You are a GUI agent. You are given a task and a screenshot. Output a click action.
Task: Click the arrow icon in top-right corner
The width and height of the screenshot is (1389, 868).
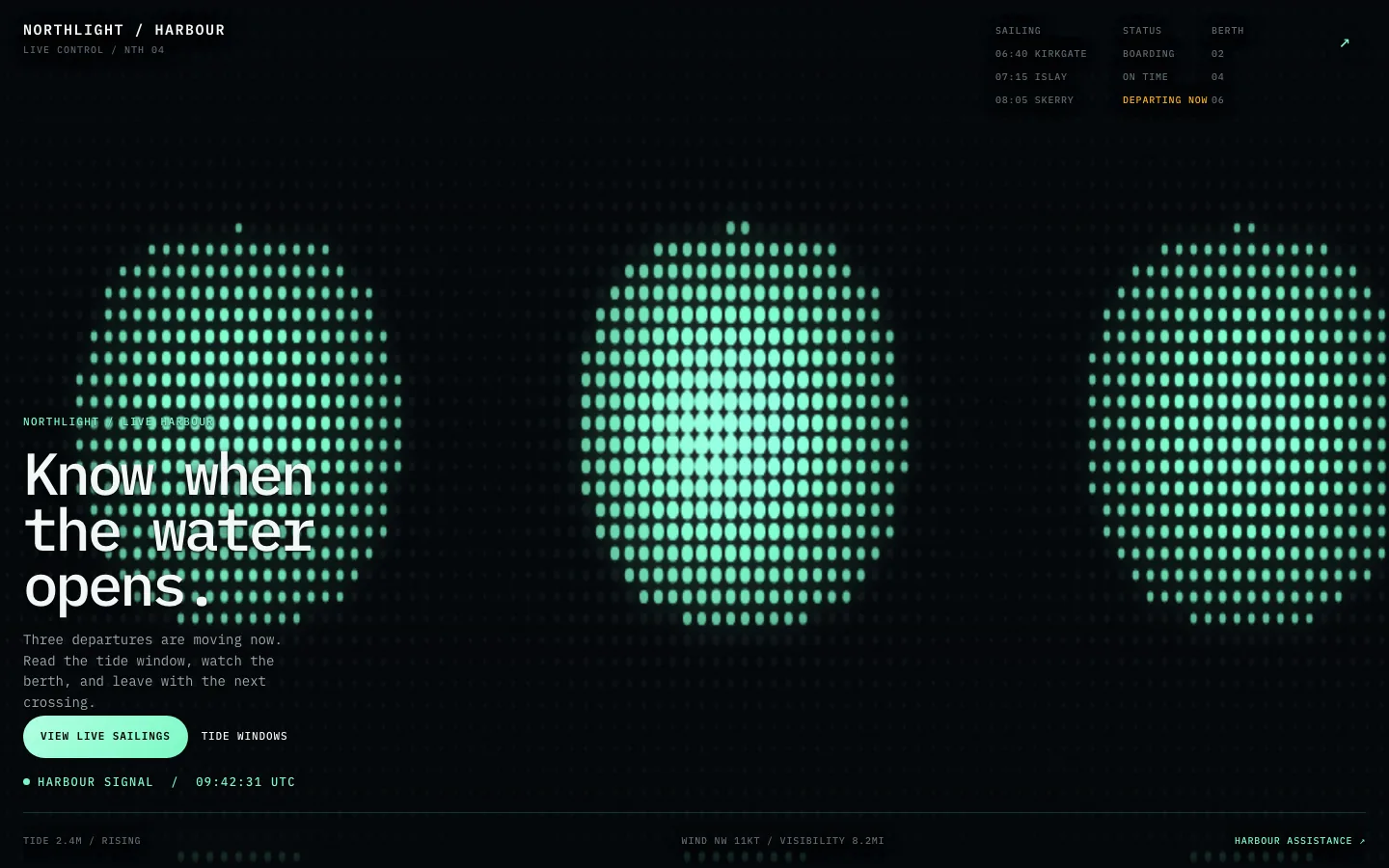(x=1345, y=42)
